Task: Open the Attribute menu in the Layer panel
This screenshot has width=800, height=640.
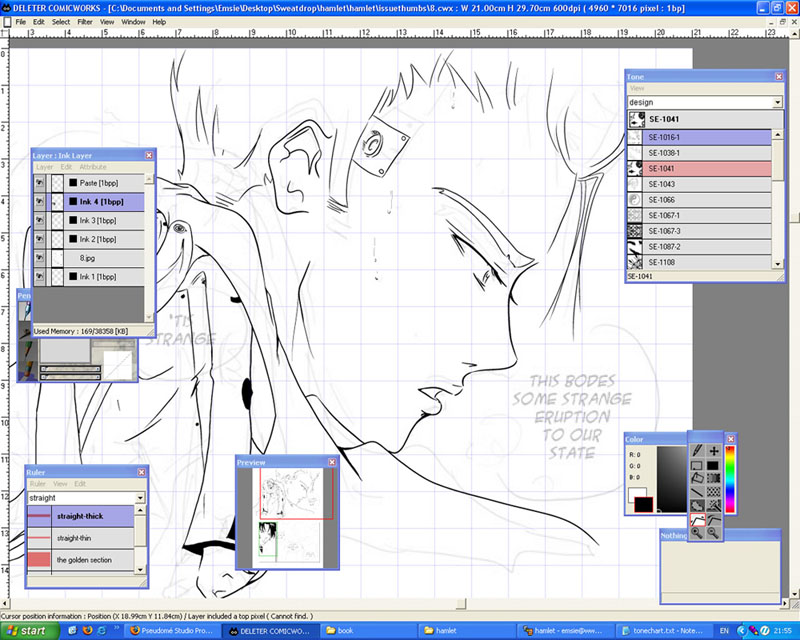Action: pyautogui.click(x=93, y=167)
